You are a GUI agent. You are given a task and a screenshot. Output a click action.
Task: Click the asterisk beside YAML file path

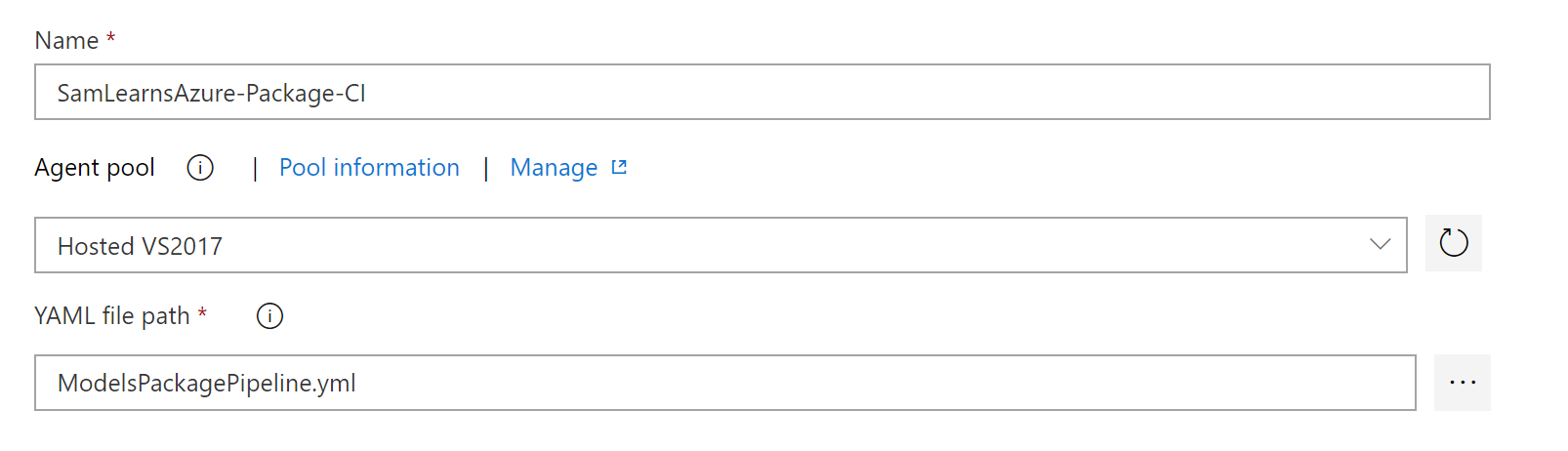coord(202,313)
